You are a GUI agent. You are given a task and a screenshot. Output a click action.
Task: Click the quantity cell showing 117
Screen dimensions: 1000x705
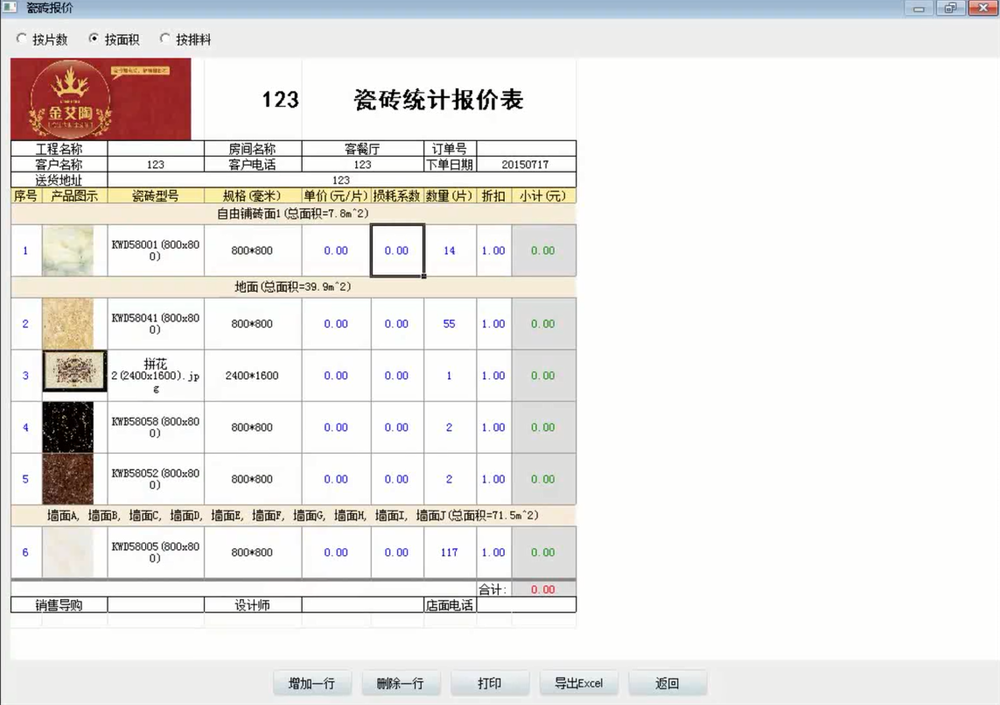448,552
